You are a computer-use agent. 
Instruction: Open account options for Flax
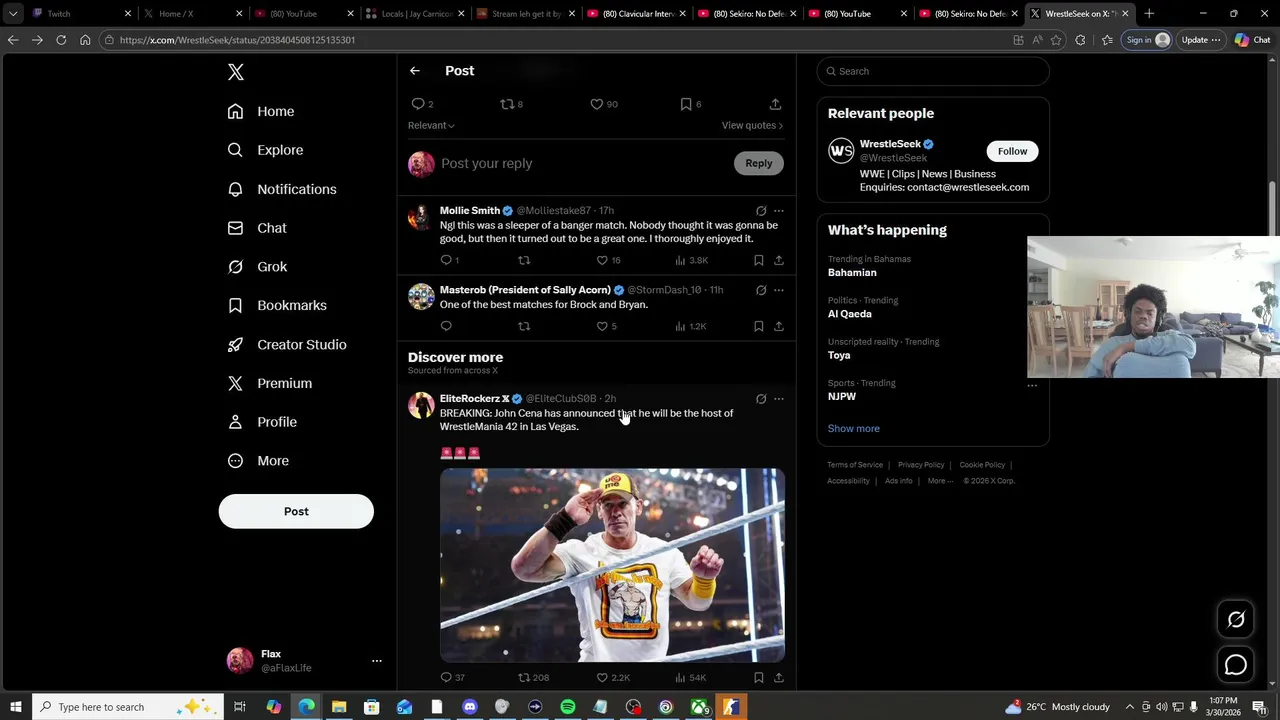[376, 661]
